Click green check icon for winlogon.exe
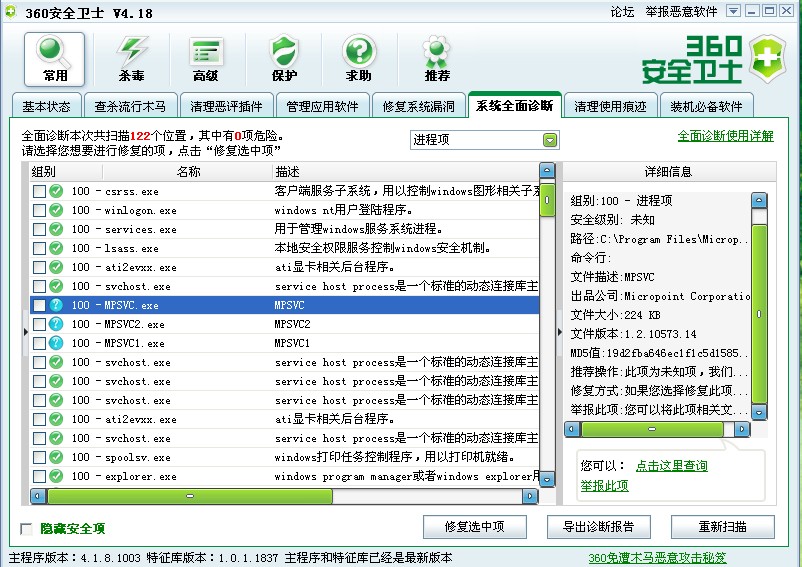The height and width of the screenshot is (567, 802). coord(56,210)
